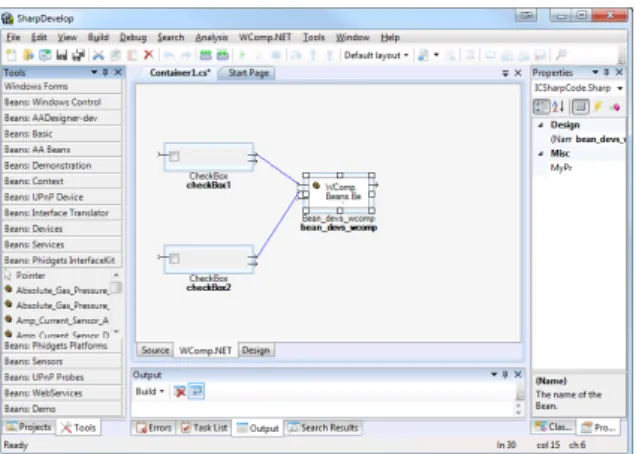The width and height of the screenshot is (636, 454).
Task: Expand Beans: WebServices toolbox category
Action: [62, 393]
